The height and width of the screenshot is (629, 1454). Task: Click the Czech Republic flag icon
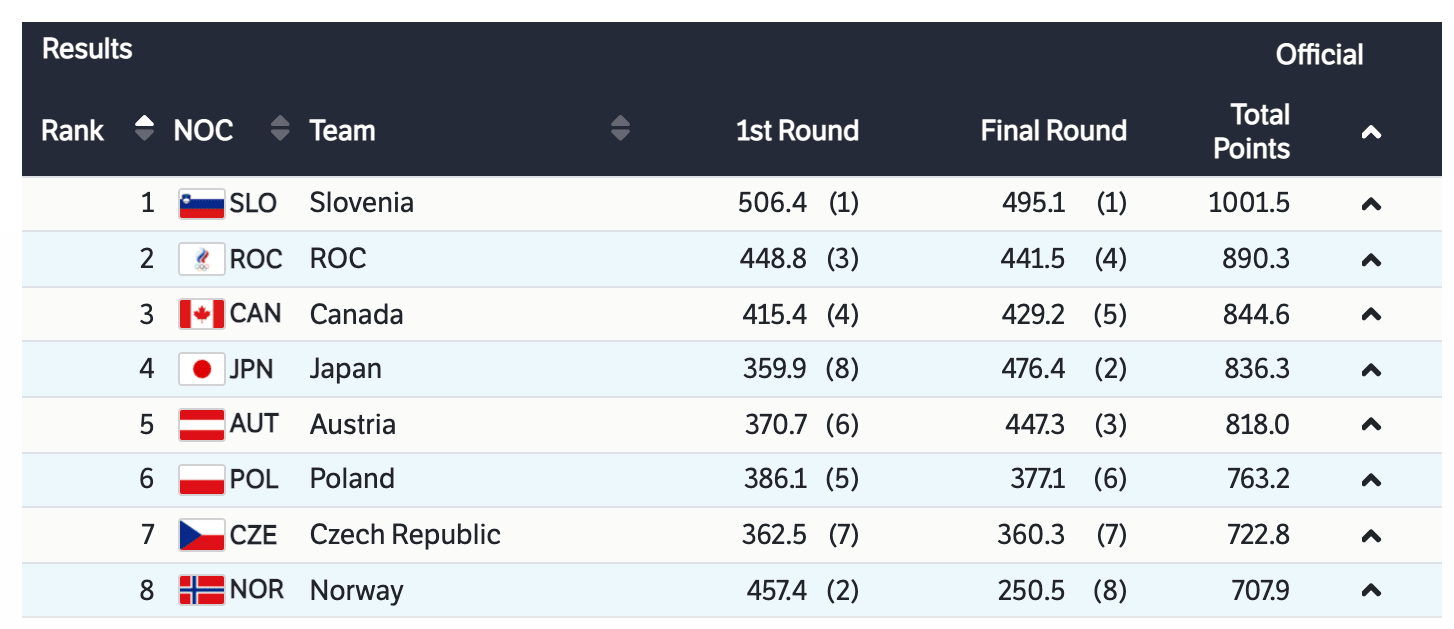coord(201,535)
